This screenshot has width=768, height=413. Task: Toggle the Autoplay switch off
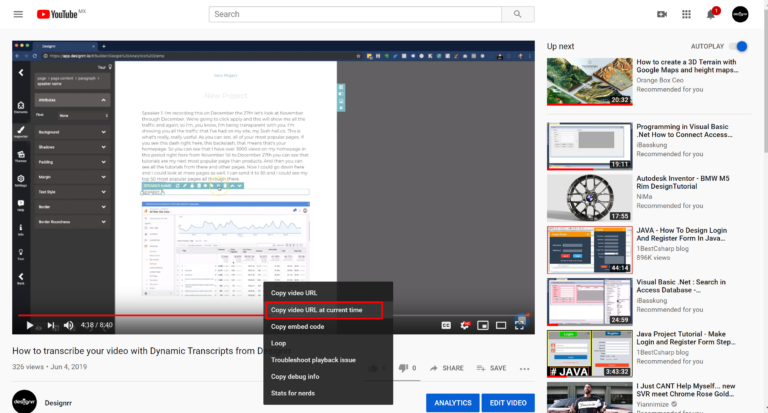pyautogui.click(x=739, y=47)
